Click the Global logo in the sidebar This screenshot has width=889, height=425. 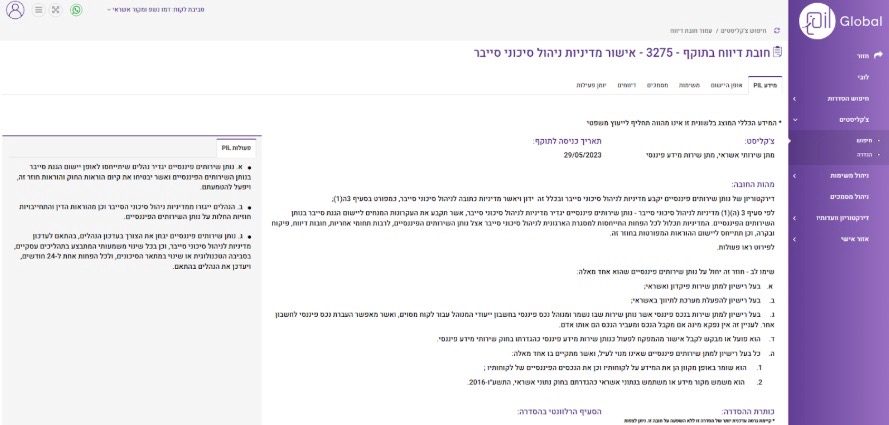[843, 22]
